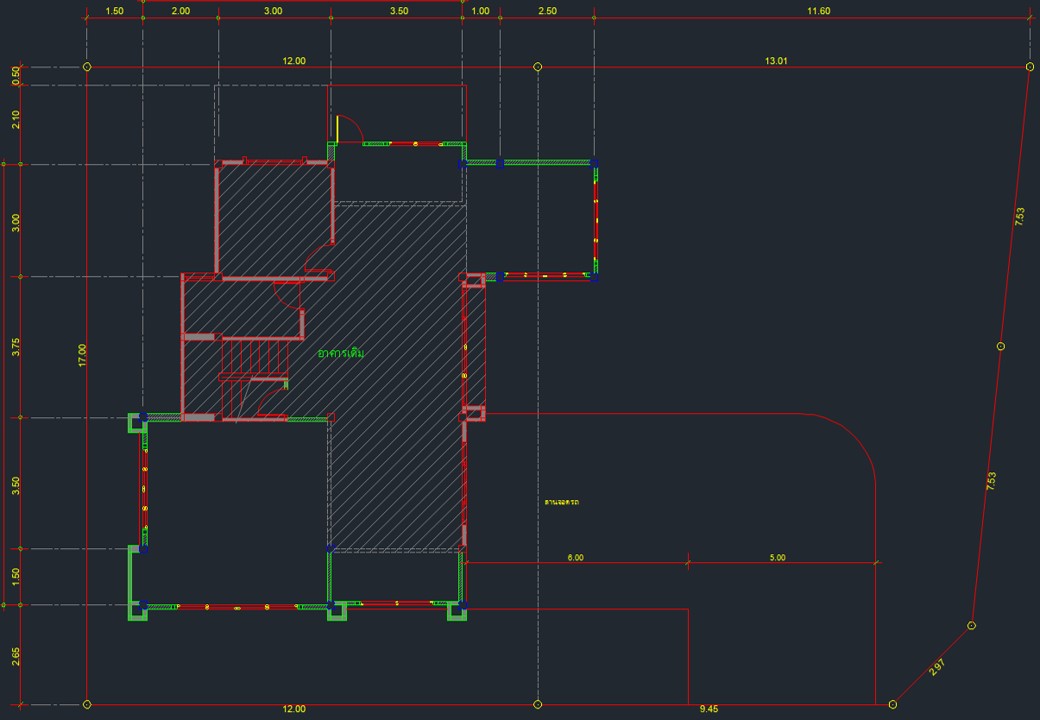Select the 0.50 vertical dimension label
The height and width of the screenshot is (720, 1040).
click(15, 74)
